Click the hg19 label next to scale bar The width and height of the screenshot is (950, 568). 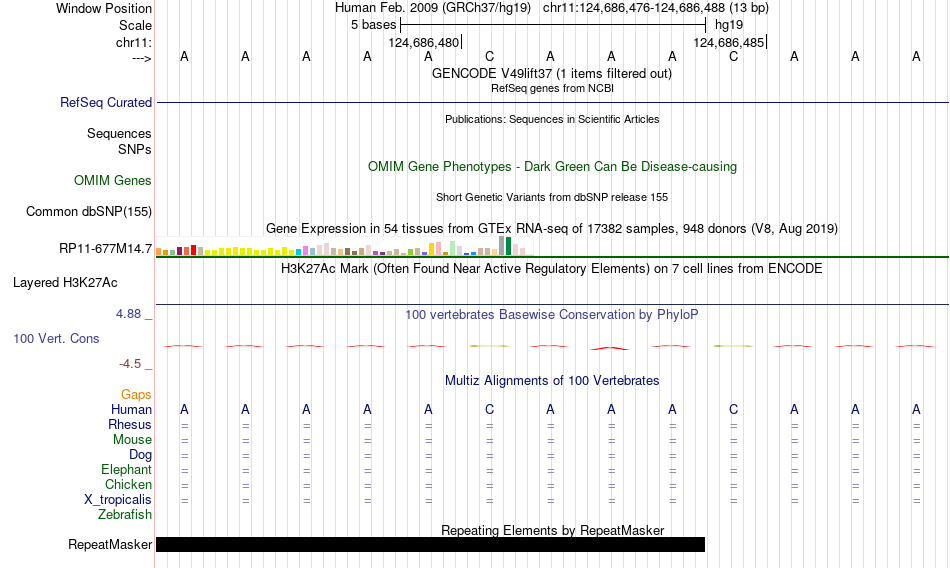729,25
